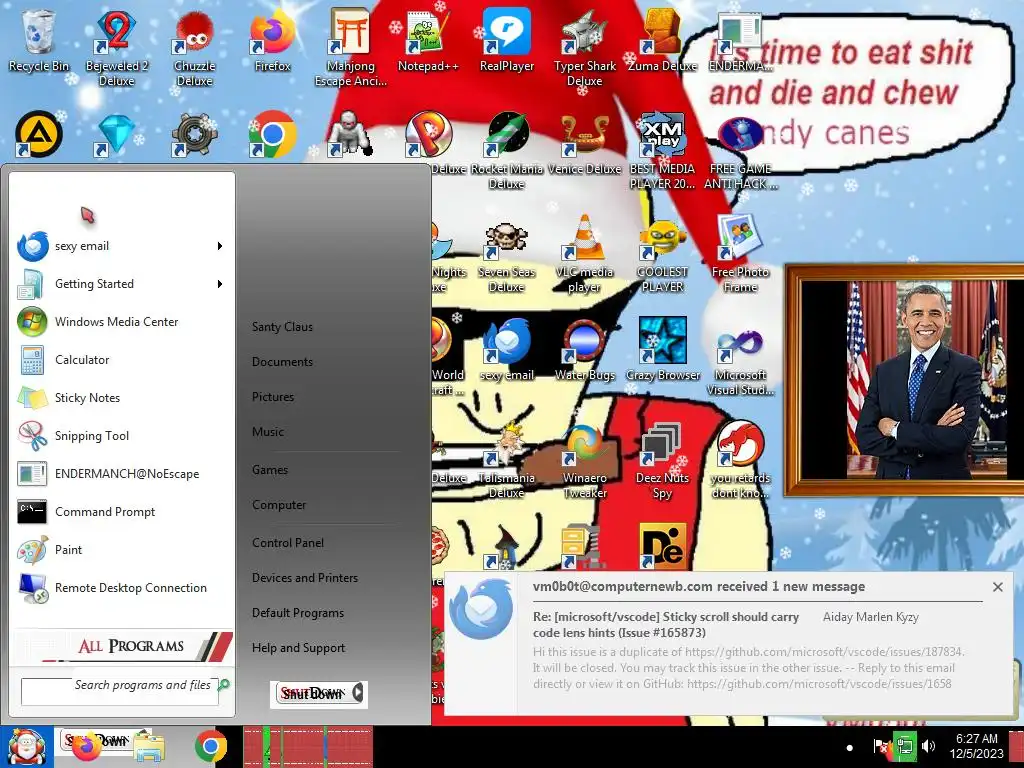The width and height of the screenshot is (1024, 768).
Task: Open Calculator from Start menu
Action: point(121,360)
